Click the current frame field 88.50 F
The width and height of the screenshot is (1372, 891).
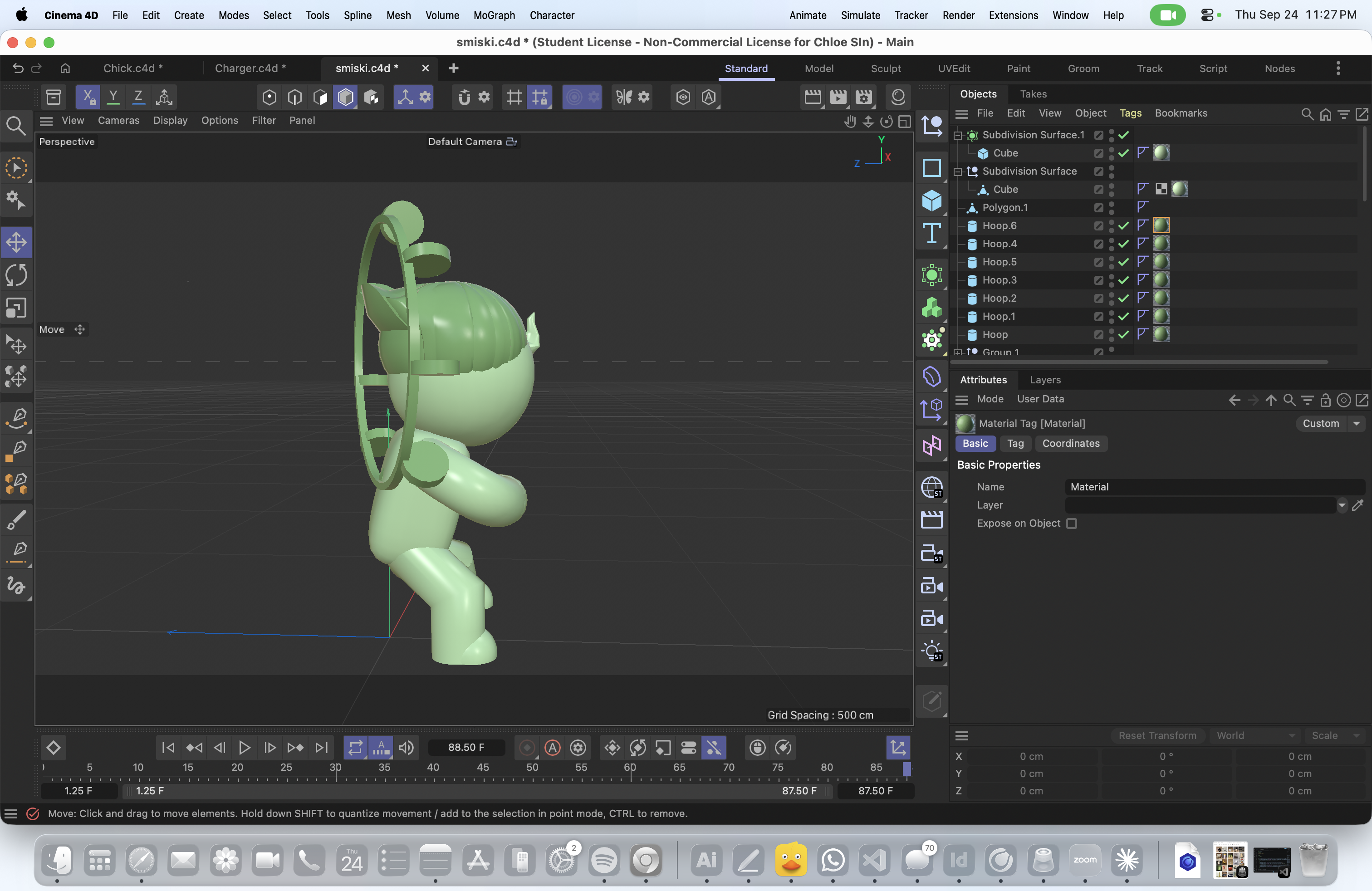[x=466, y=748]
